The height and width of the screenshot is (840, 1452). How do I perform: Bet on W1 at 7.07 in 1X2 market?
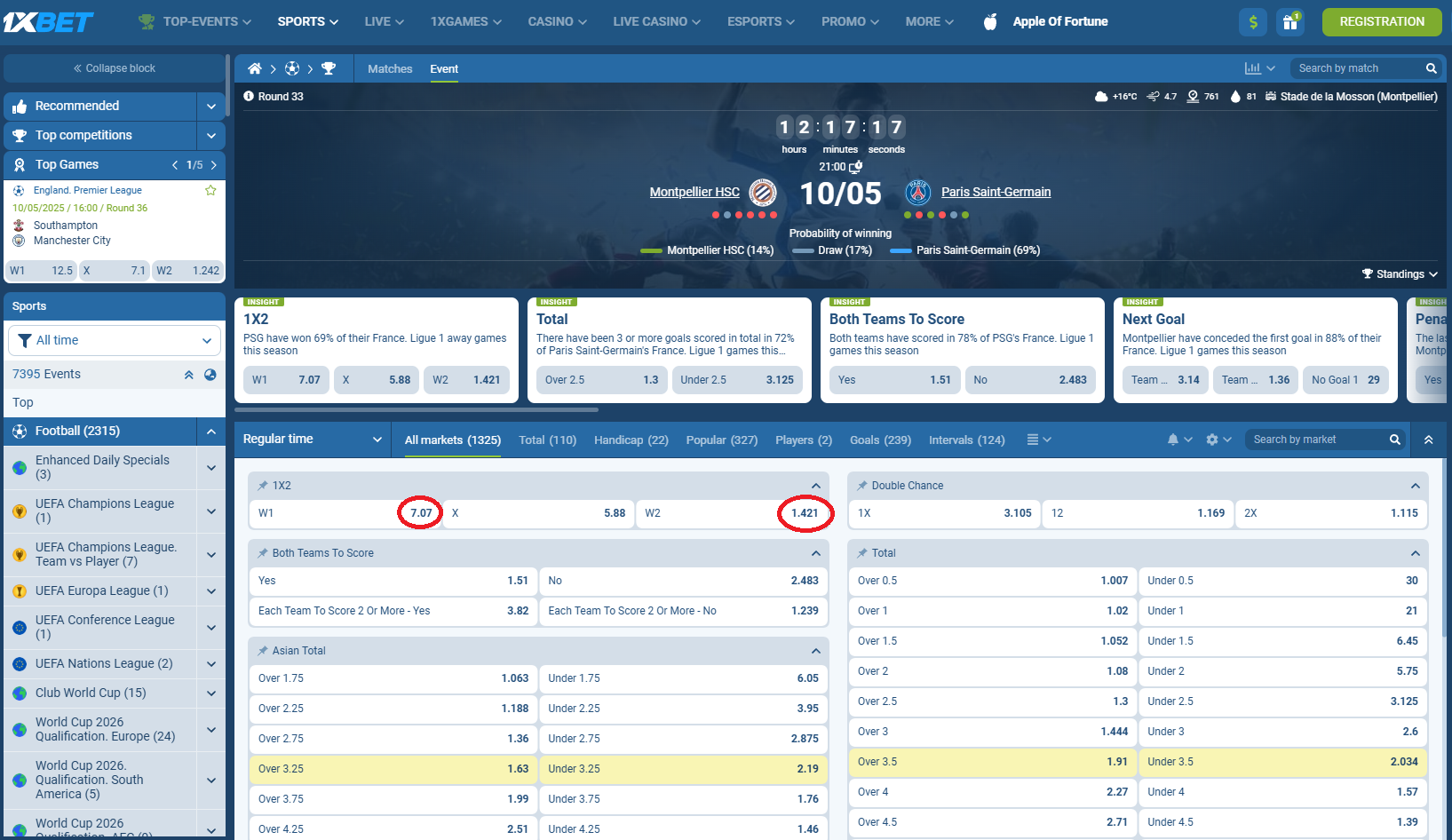coord(345,513)
